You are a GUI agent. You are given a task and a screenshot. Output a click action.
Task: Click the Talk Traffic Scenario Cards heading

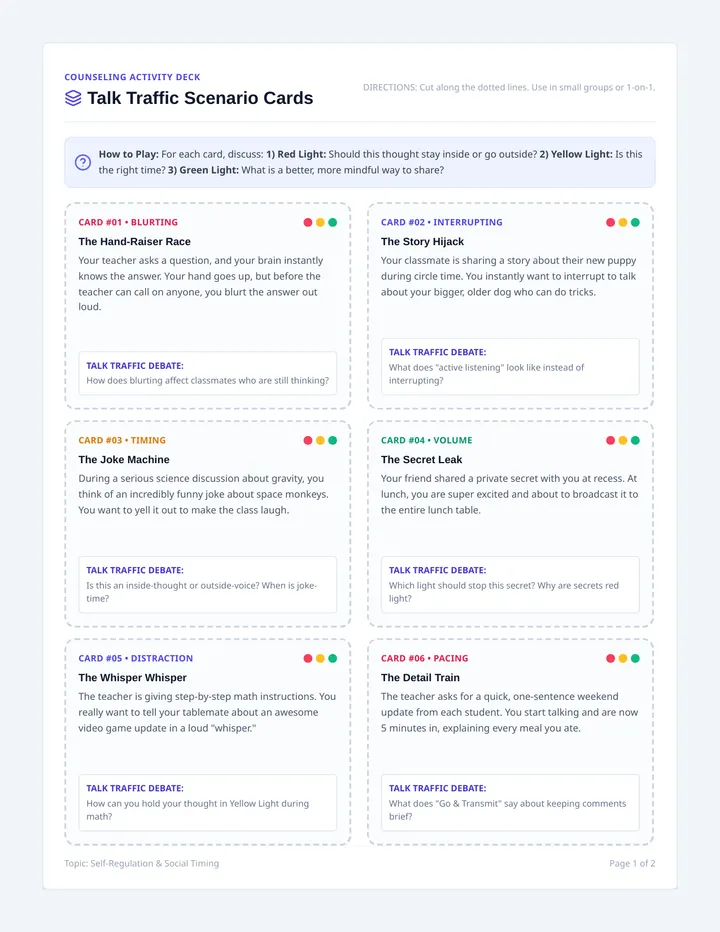coord(200,98)
